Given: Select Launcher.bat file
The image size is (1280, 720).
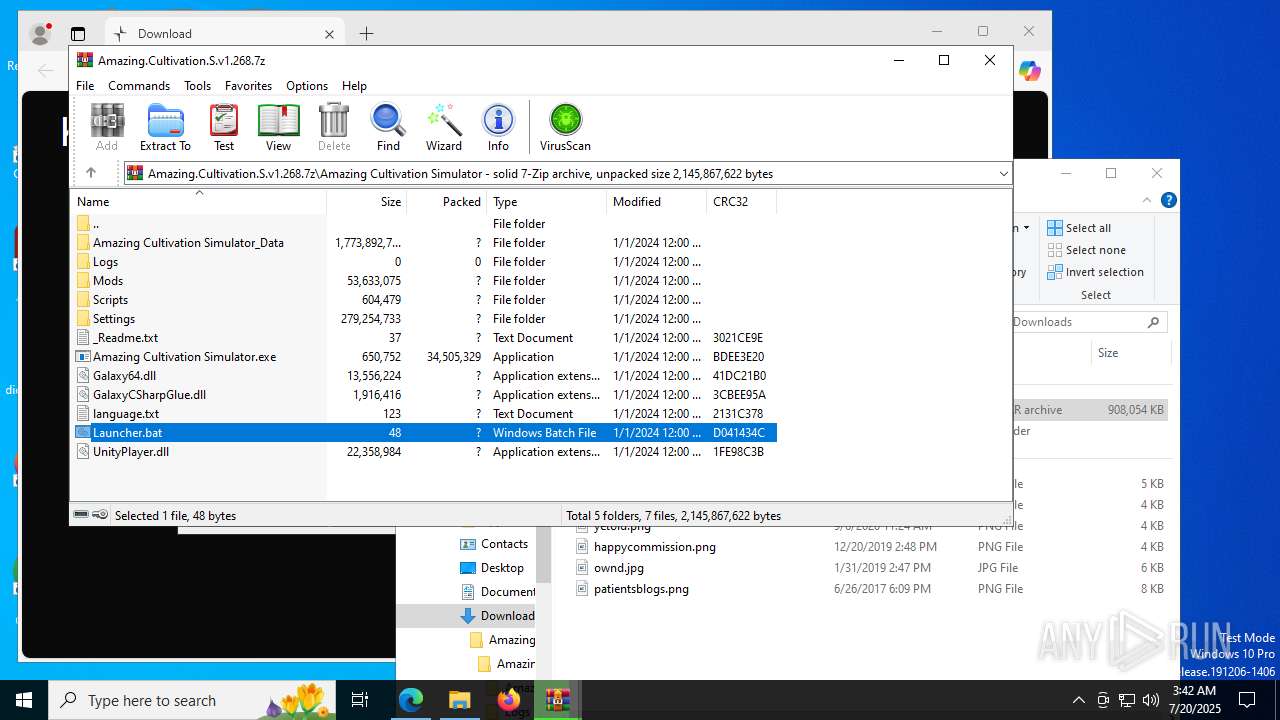Looking at the screenshot, I should 424,433.
